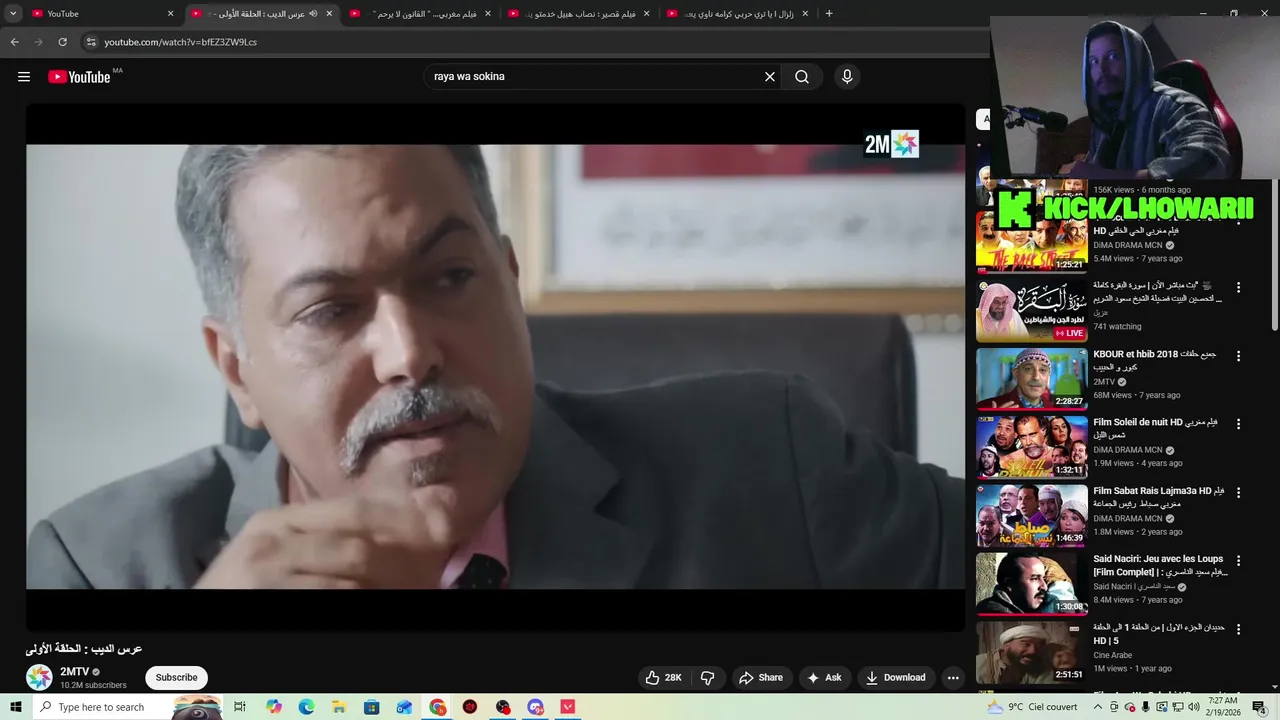The image size is (1280, 720).
Task: Open options menu for Said Naciri film
Action: [x=1238, y=561]
